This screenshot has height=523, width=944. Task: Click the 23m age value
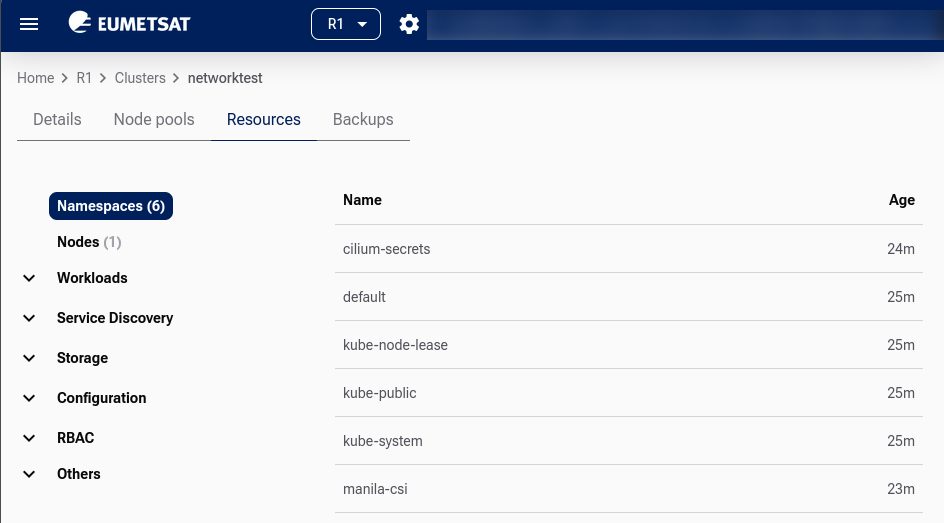click(x=901, y=489)
